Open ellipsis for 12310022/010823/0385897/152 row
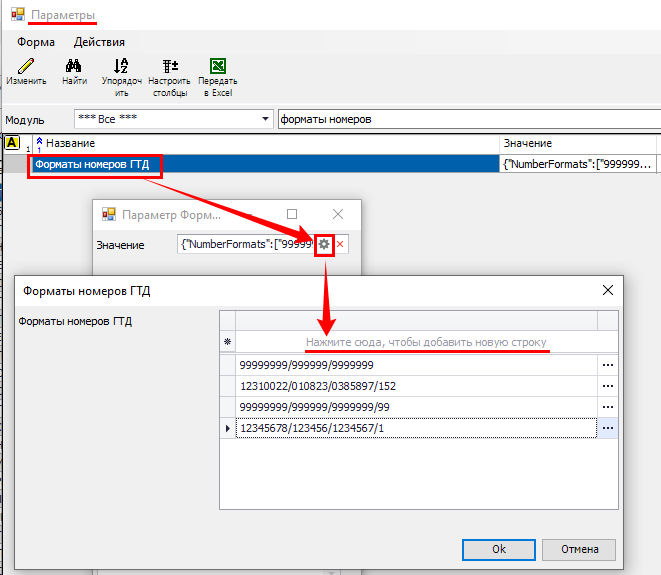 [x=607, y=386]
